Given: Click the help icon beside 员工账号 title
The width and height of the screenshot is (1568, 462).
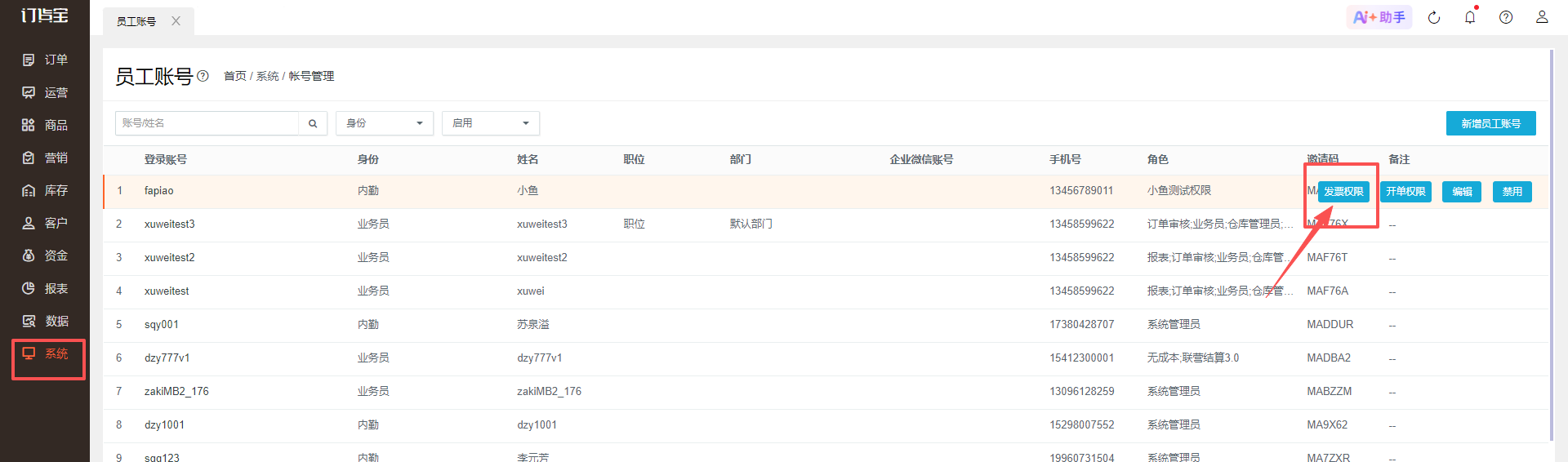Looking at the screenshot, I should pyautogui.click(x=203, y=76).
